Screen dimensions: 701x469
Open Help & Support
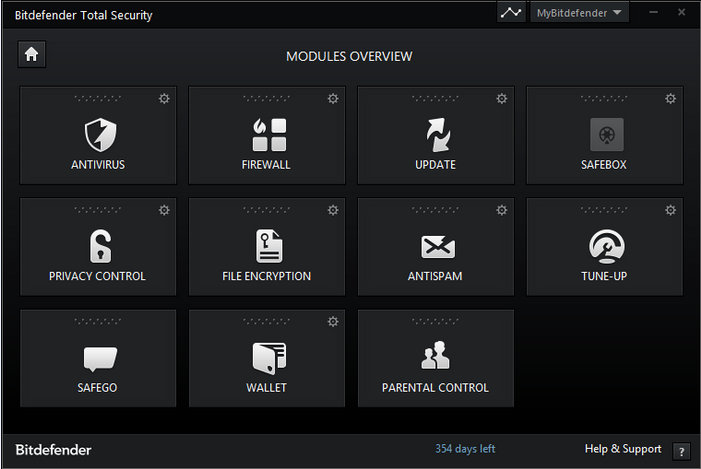tap(623, 448)
